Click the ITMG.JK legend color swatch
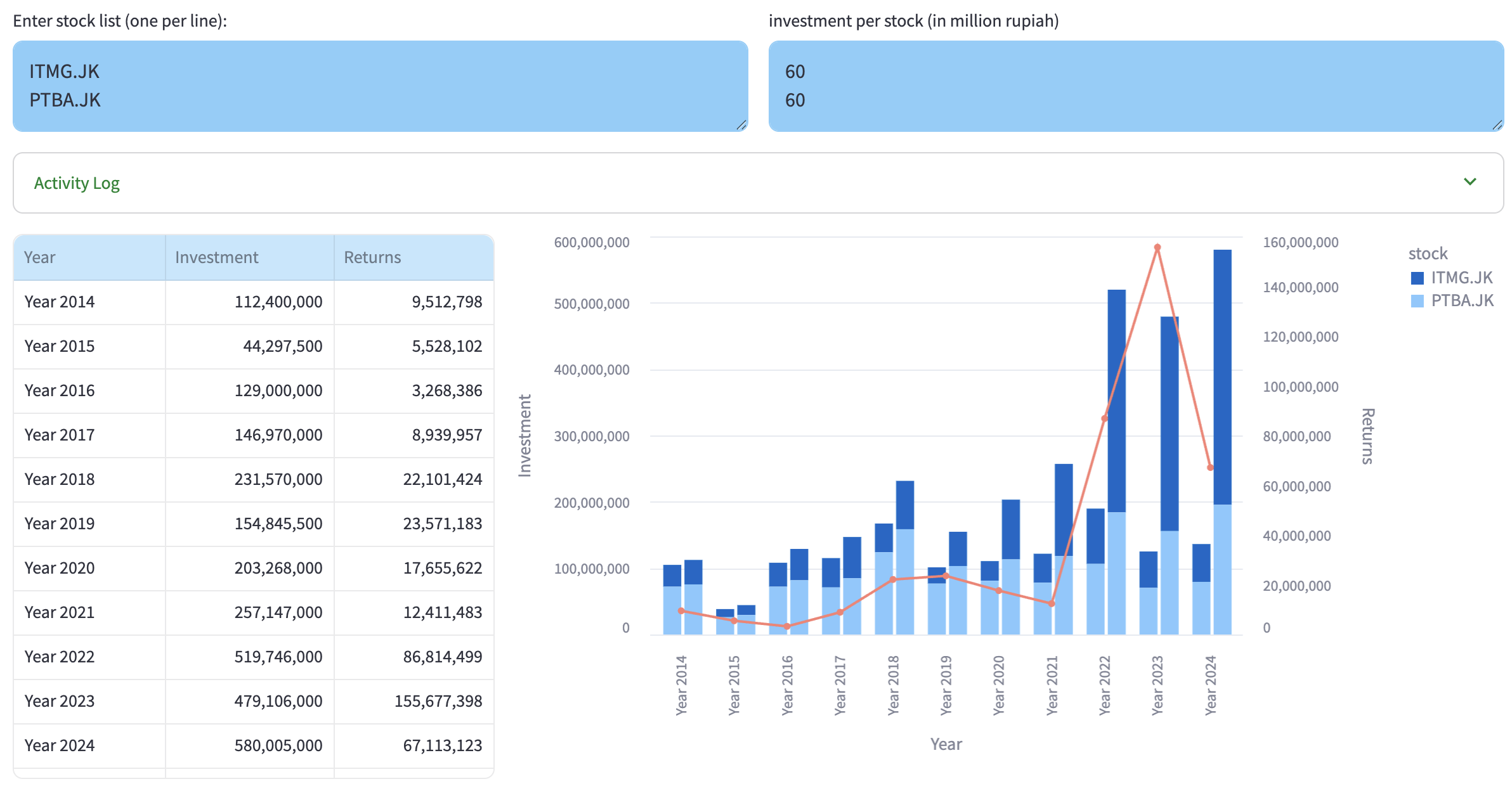The height and width of the screenshot is (786, 1512). [x=1417, y=278]
